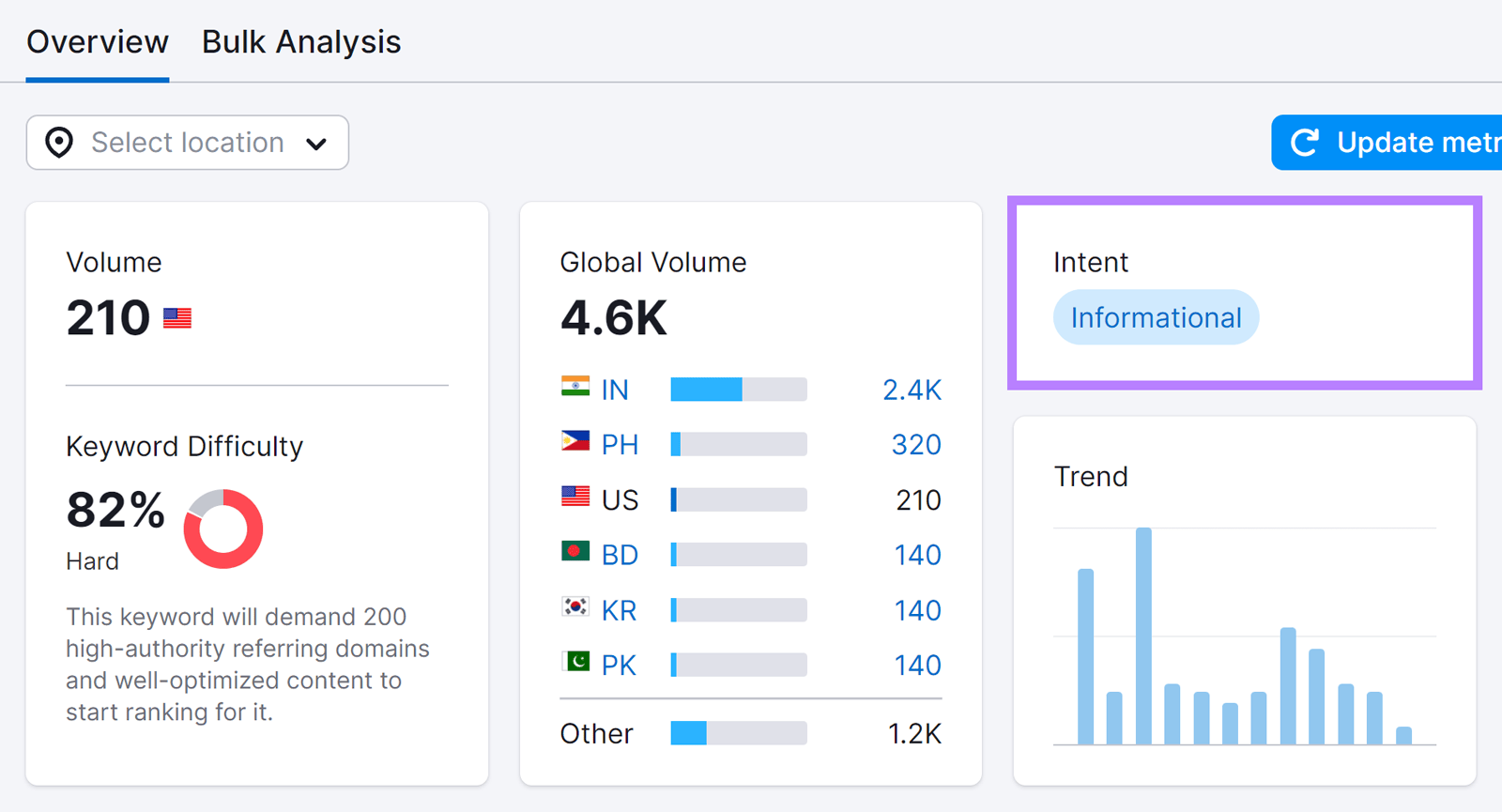The height and width of the screenshot is (812, 1502).
Task: Click the 140 volume for KR
Action: (x=917, y=610)
